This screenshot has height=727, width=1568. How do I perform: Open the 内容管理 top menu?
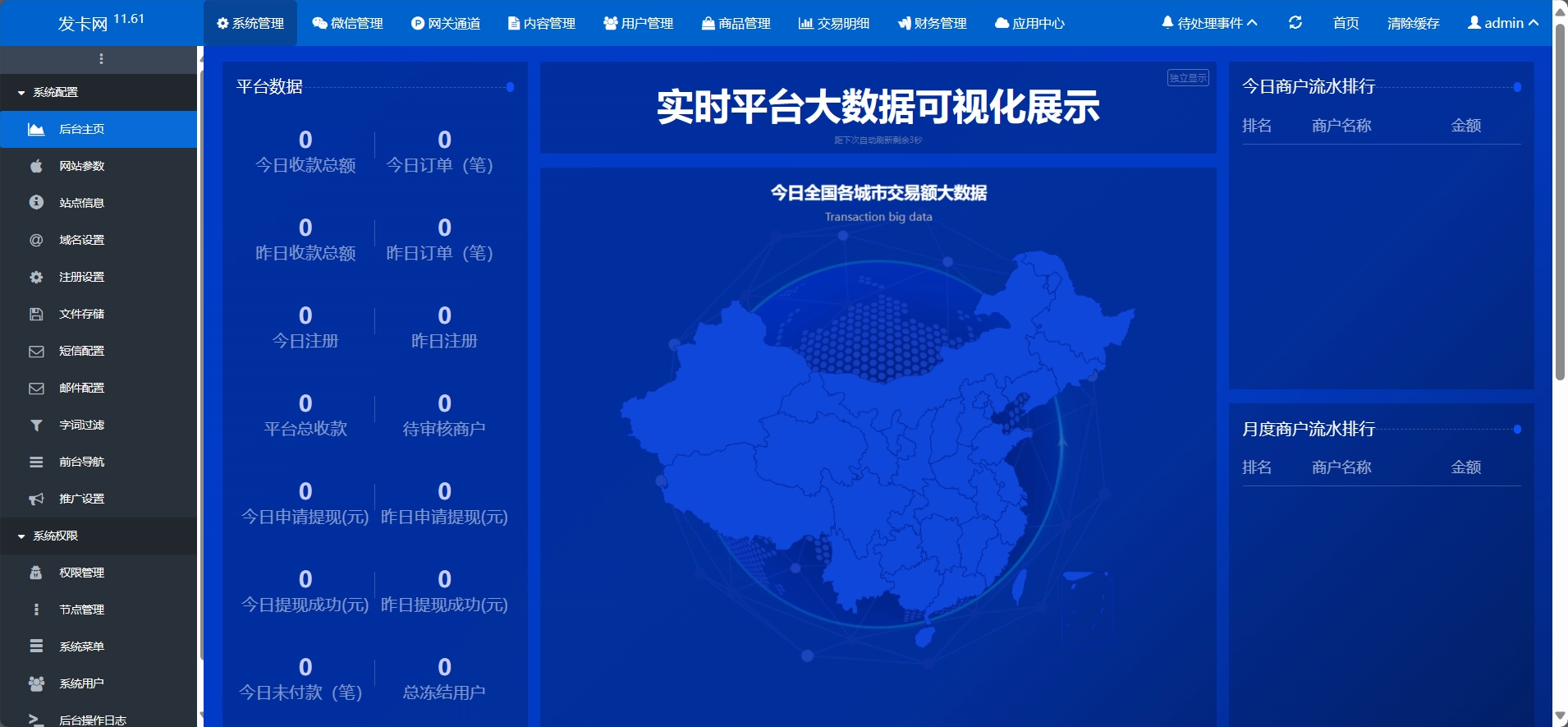(542, 23)
